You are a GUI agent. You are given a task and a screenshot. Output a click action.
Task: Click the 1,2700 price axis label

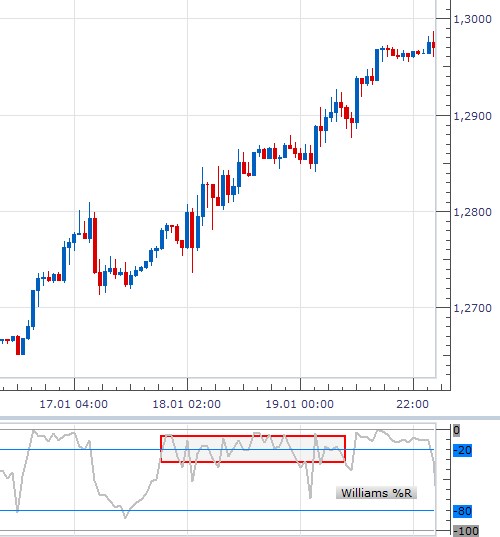click(473, 308)
